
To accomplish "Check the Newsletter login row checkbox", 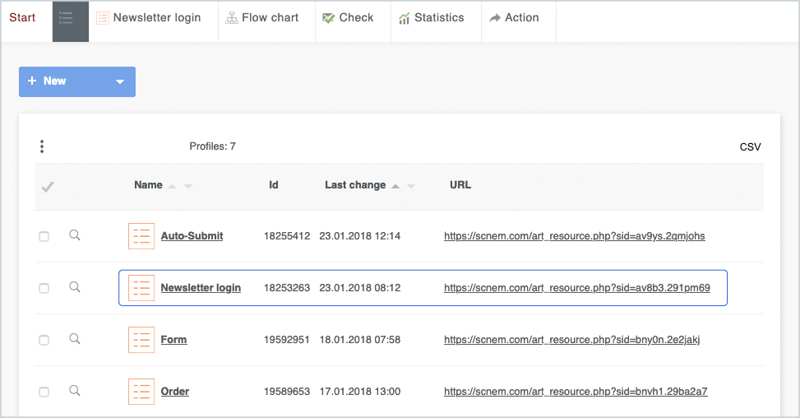I will click(43, 288).
